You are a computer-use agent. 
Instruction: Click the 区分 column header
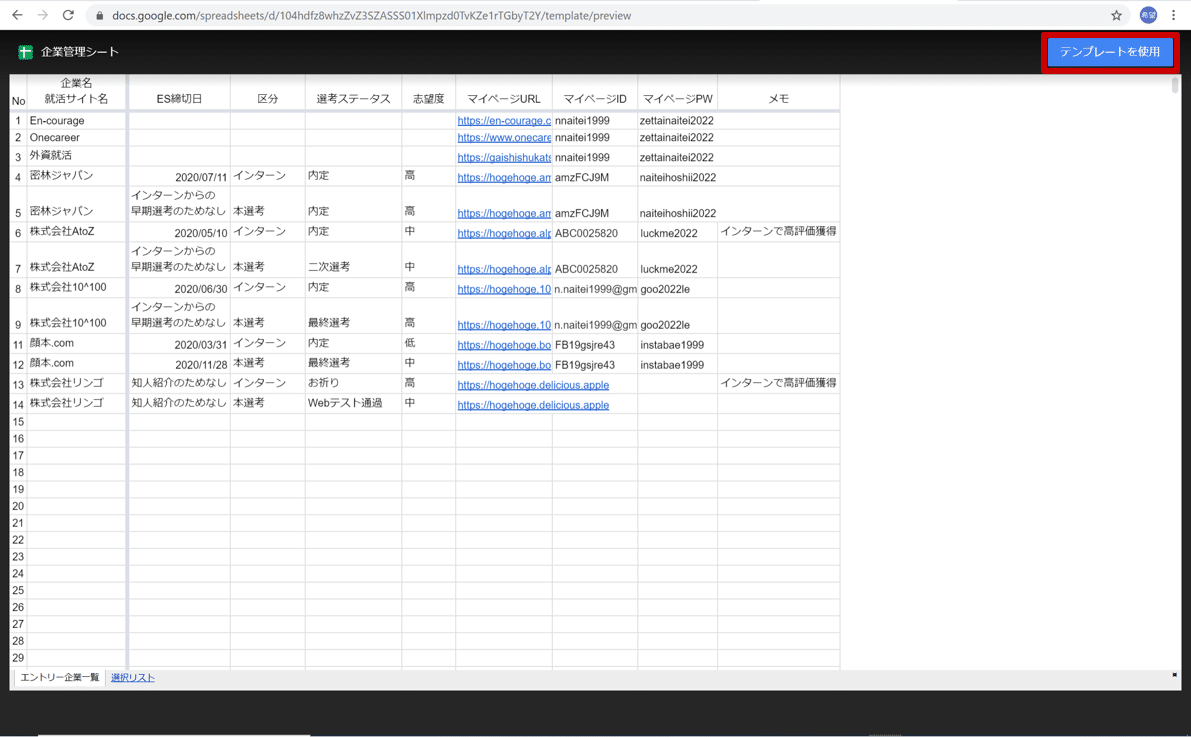click(267, 99)
